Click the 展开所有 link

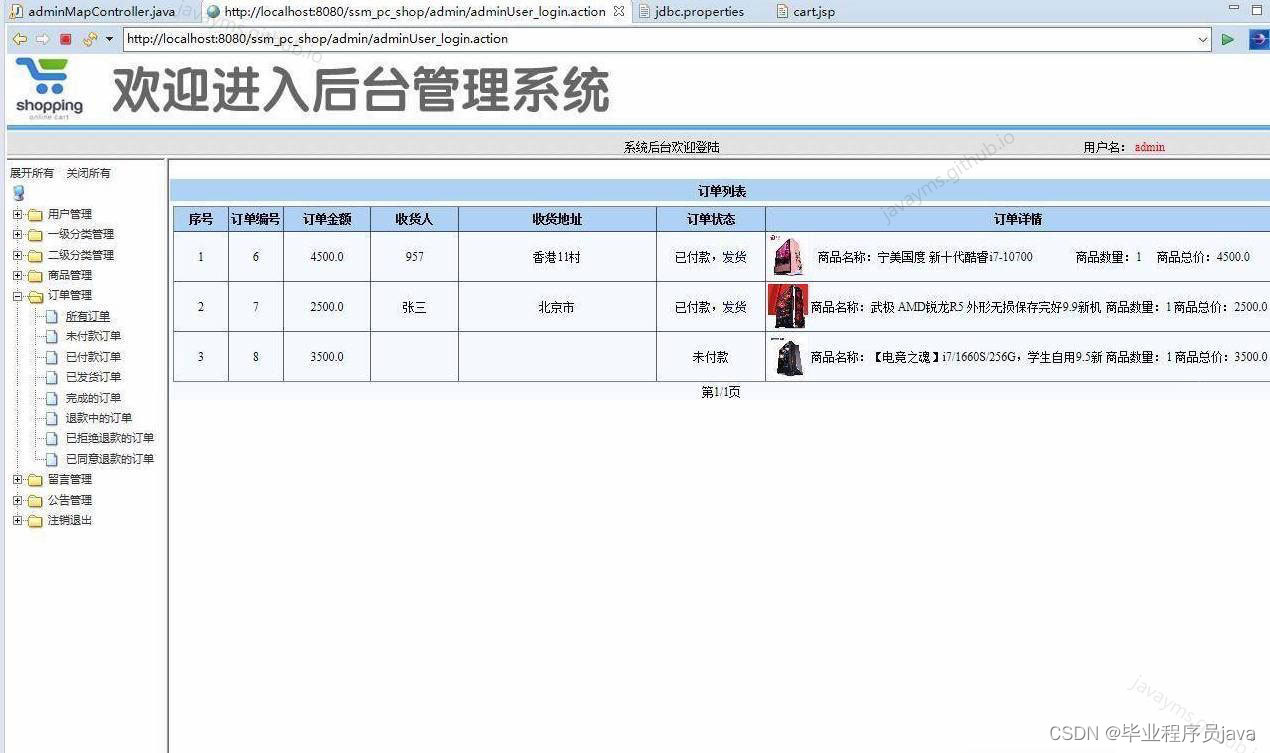pos(30,172)
